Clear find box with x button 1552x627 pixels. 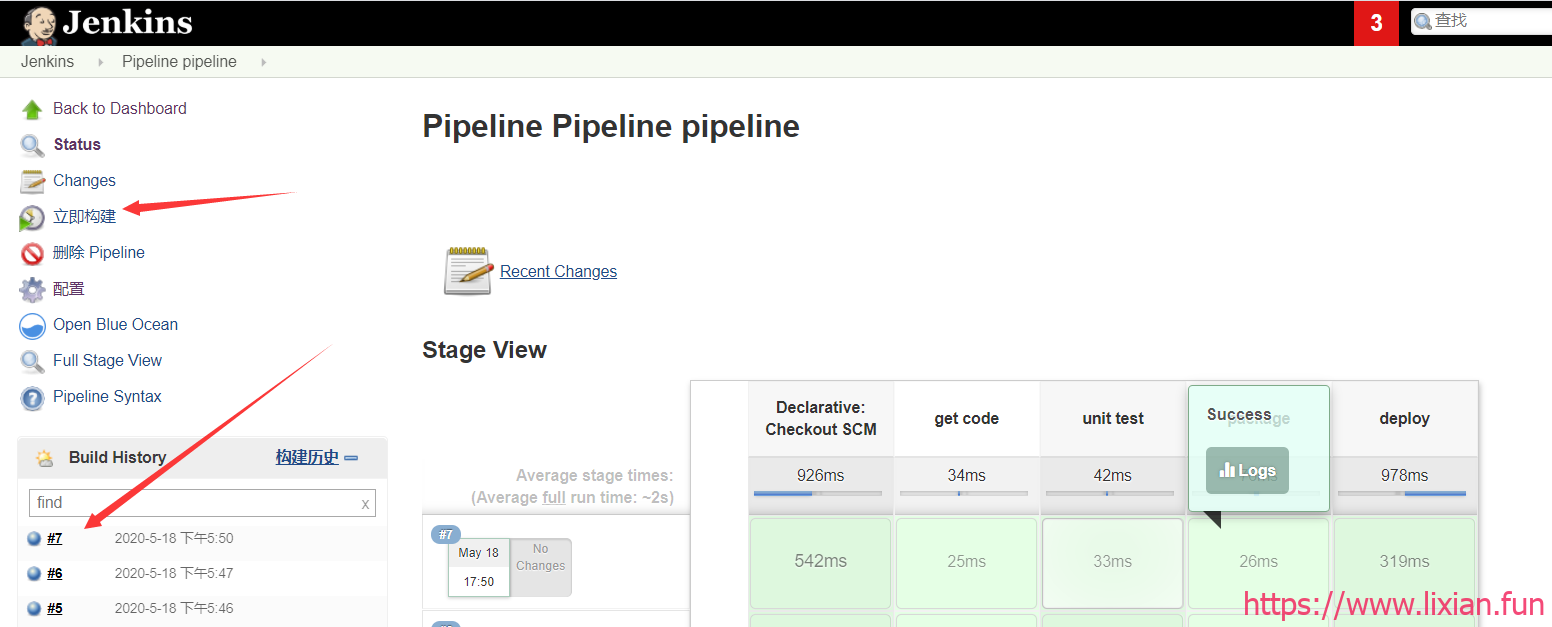365,504
